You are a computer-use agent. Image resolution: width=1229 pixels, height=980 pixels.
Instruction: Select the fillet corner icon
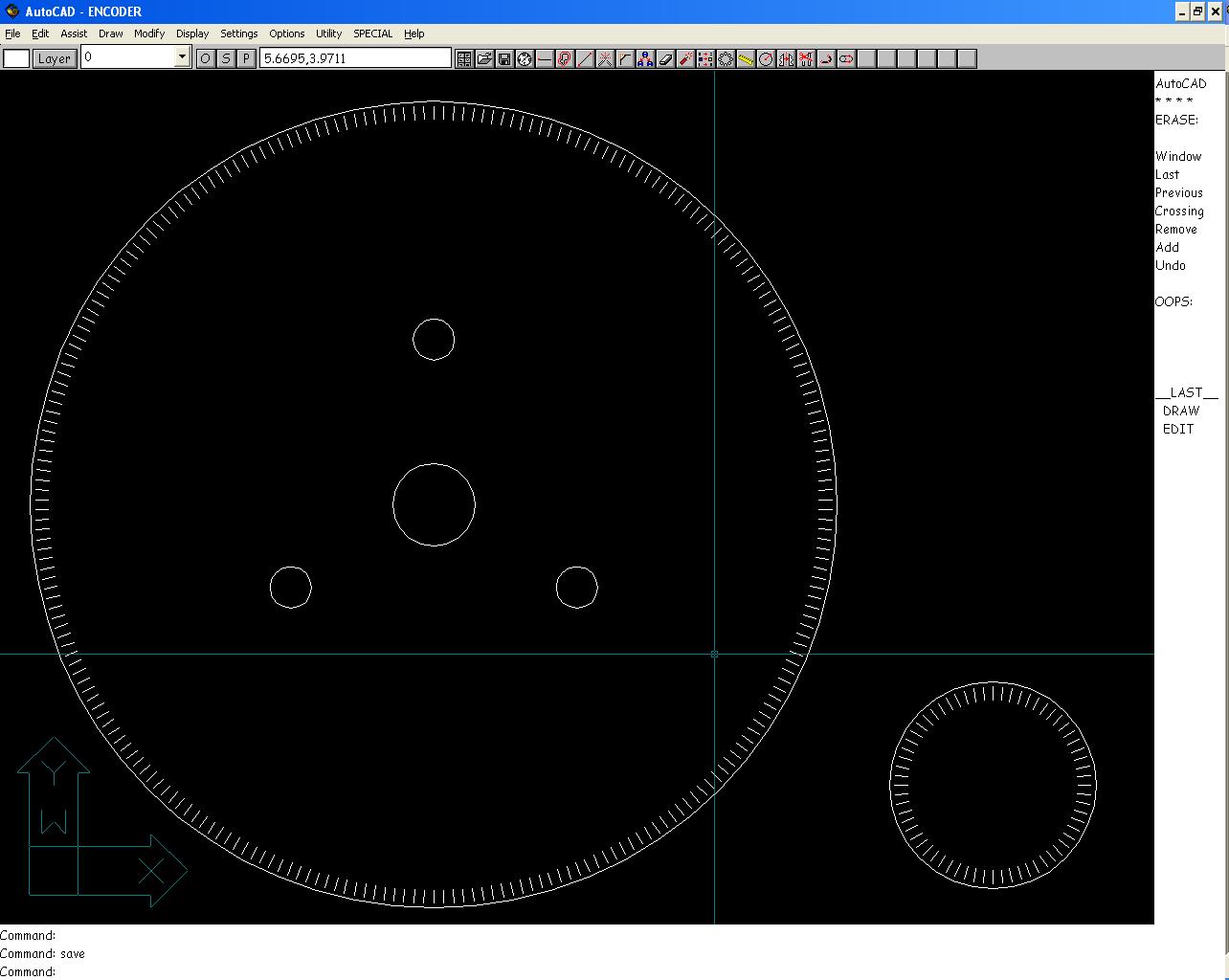click(x=625, y=58)
